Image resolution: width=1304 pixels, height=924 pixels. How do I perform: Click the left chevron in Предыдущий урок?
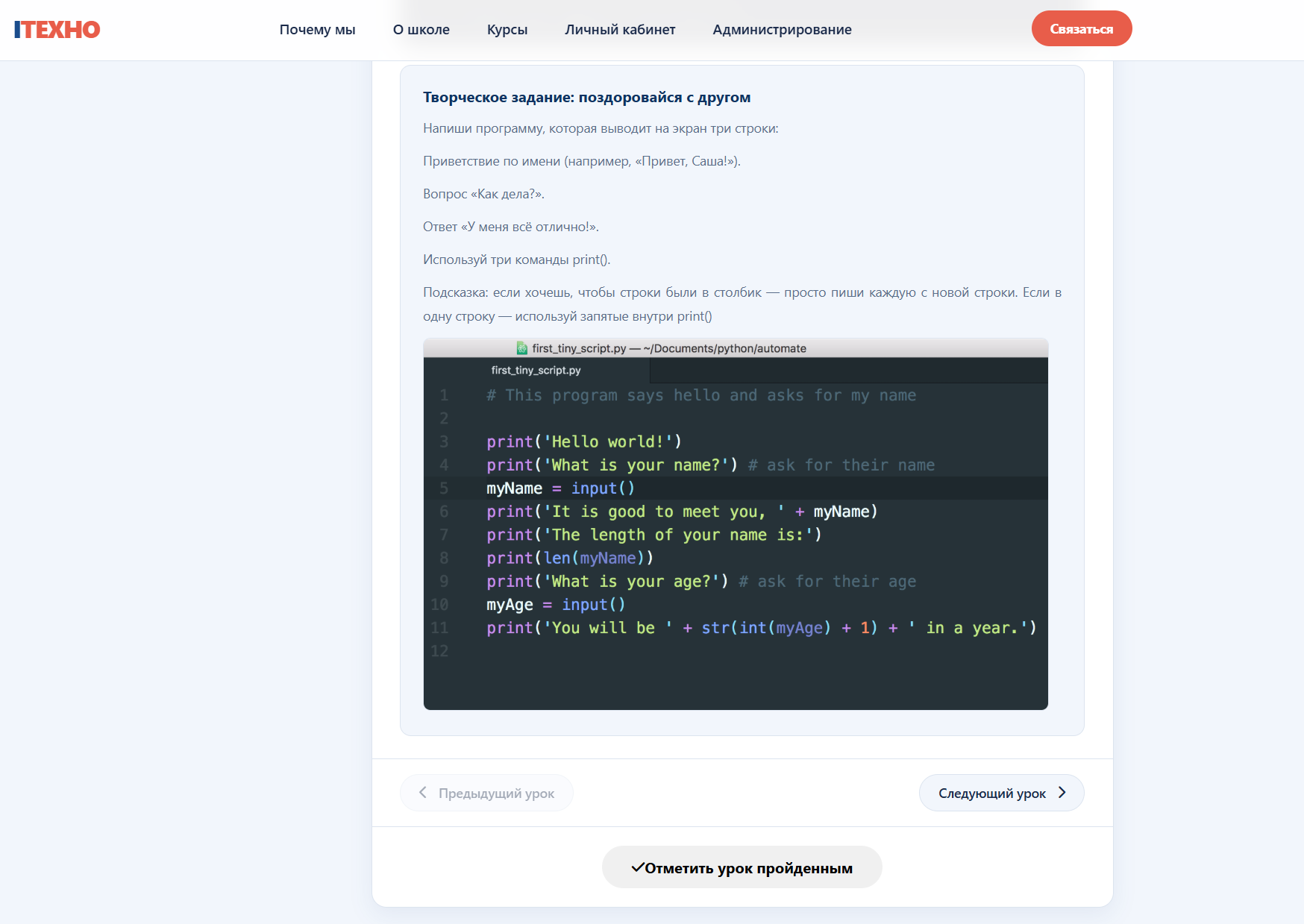(423, 792)
